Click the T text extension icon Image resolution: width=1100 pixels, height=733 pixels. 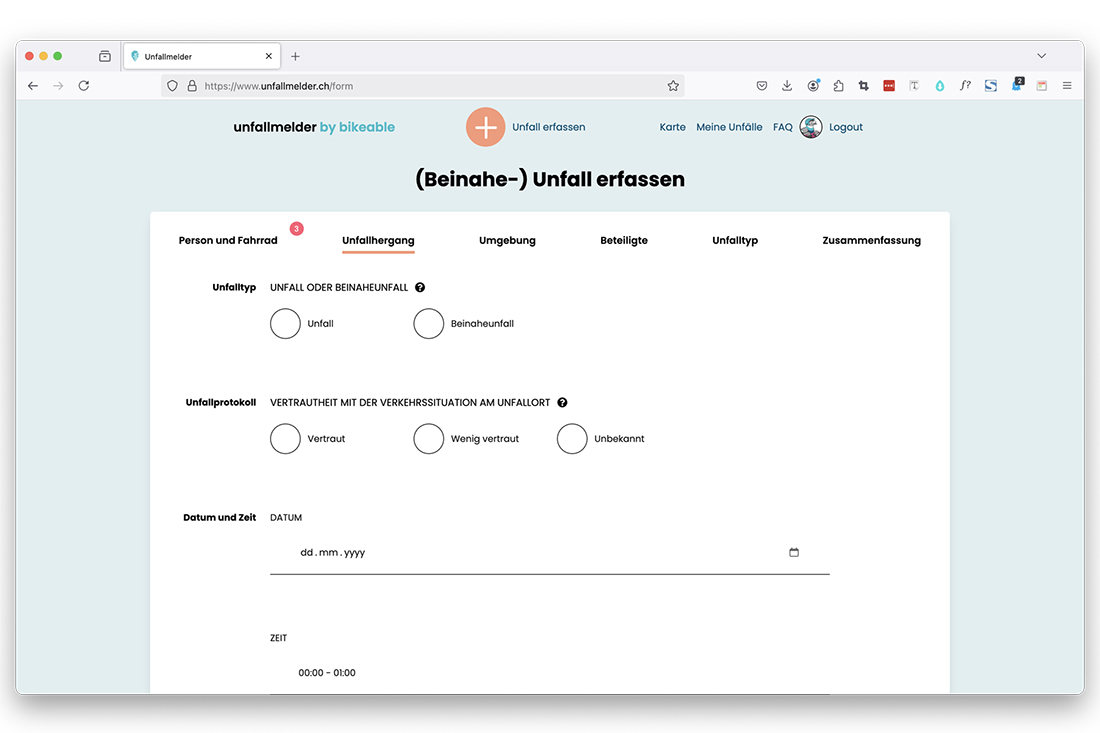(914, 86)
